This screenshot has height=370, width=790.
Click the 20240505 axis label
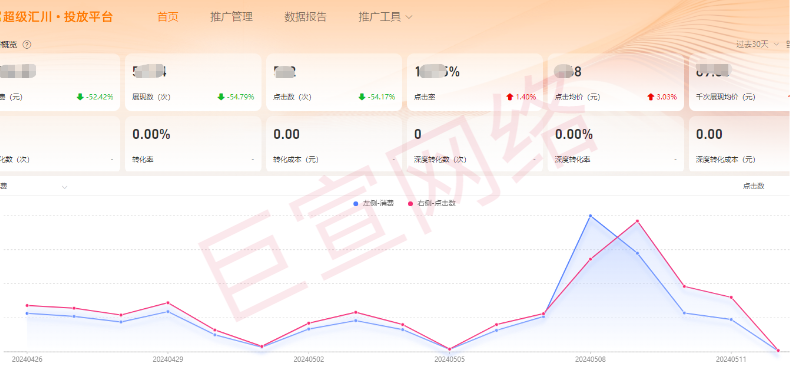[x=449, y=360]
